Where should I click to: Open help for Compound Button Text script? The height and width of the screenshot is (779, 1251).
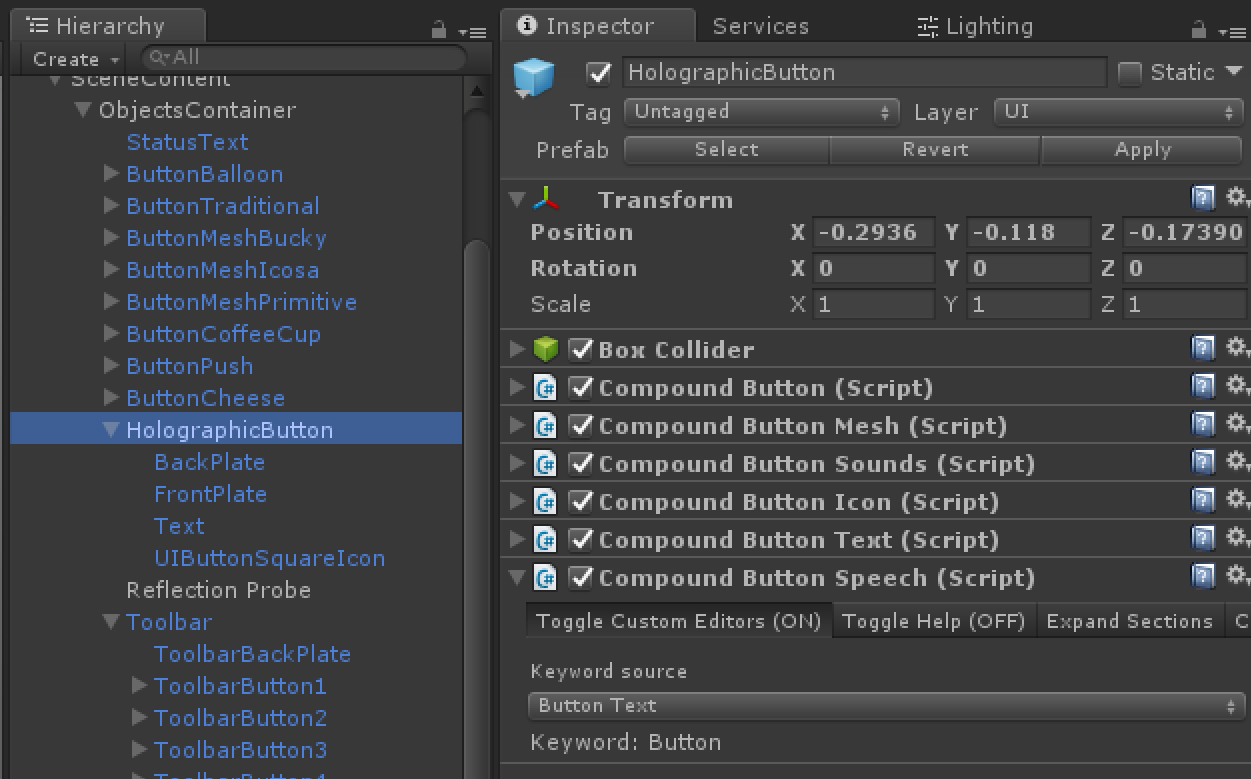click(x=1203, y=538)
